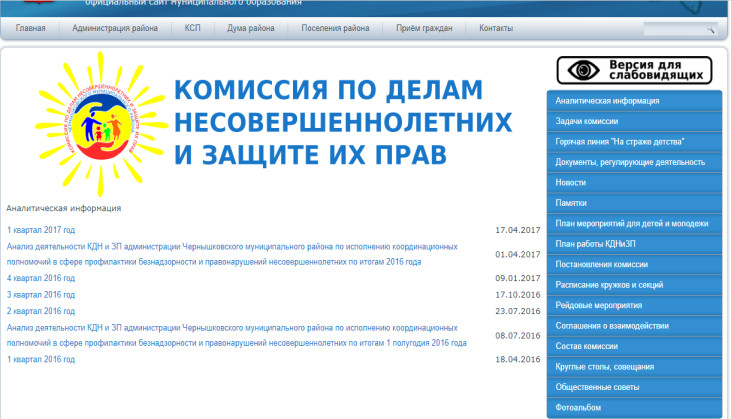Open Состав комиссии section

pos(634,346)
